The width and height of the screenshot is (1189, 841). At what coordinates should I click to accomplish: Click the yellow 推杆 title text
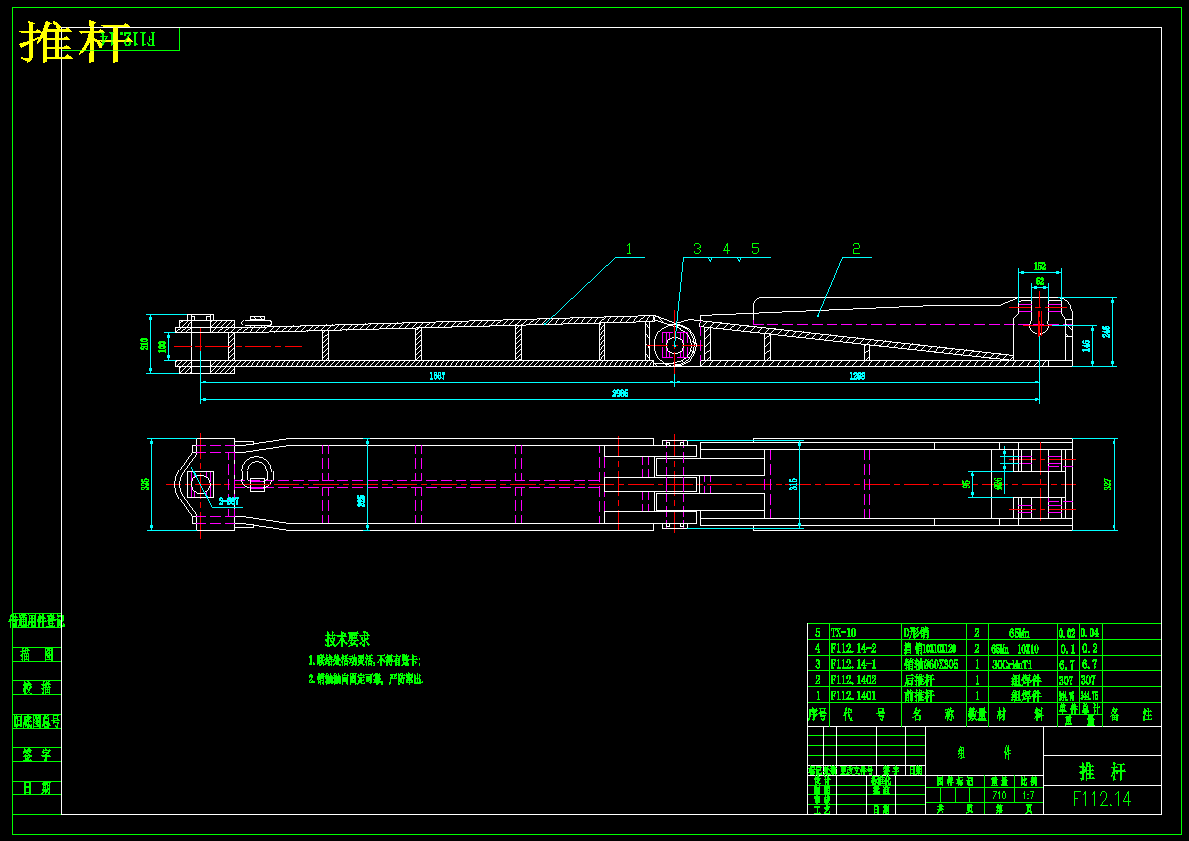(75, 42)
